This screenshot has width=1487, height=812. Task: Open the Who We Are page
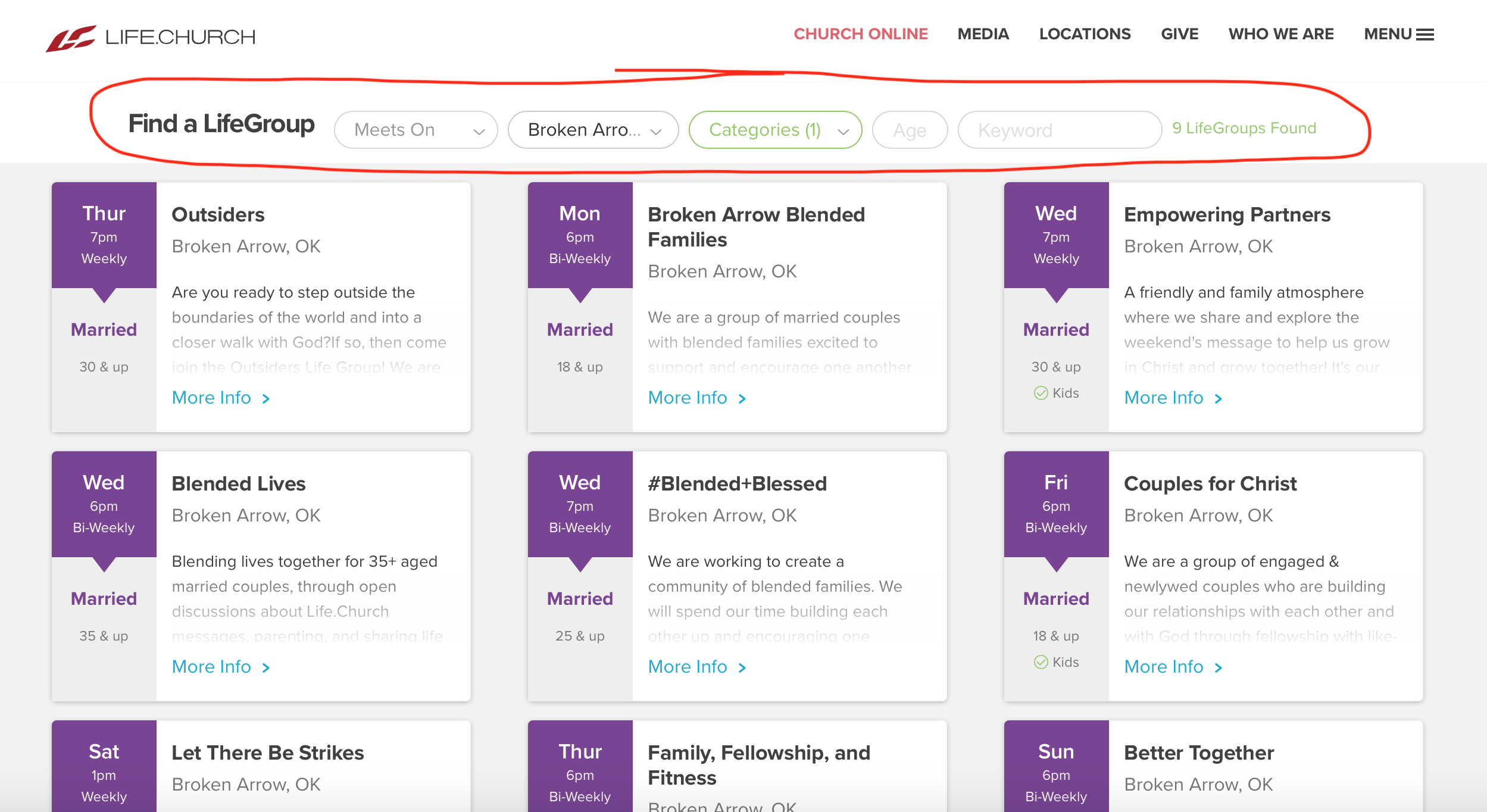click(x=1281, y=34)
